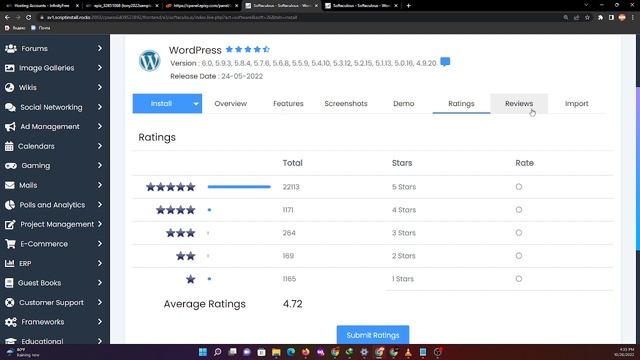Expand the Image Galleries chevron
Viewport: 640px width, 360px height.
(x=100, y=68)
